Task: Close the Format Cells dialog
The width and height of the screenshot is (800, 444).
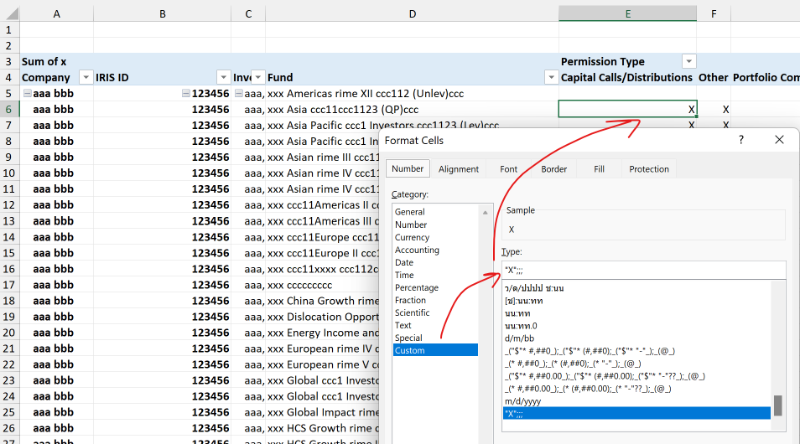Action: [779, 141]
